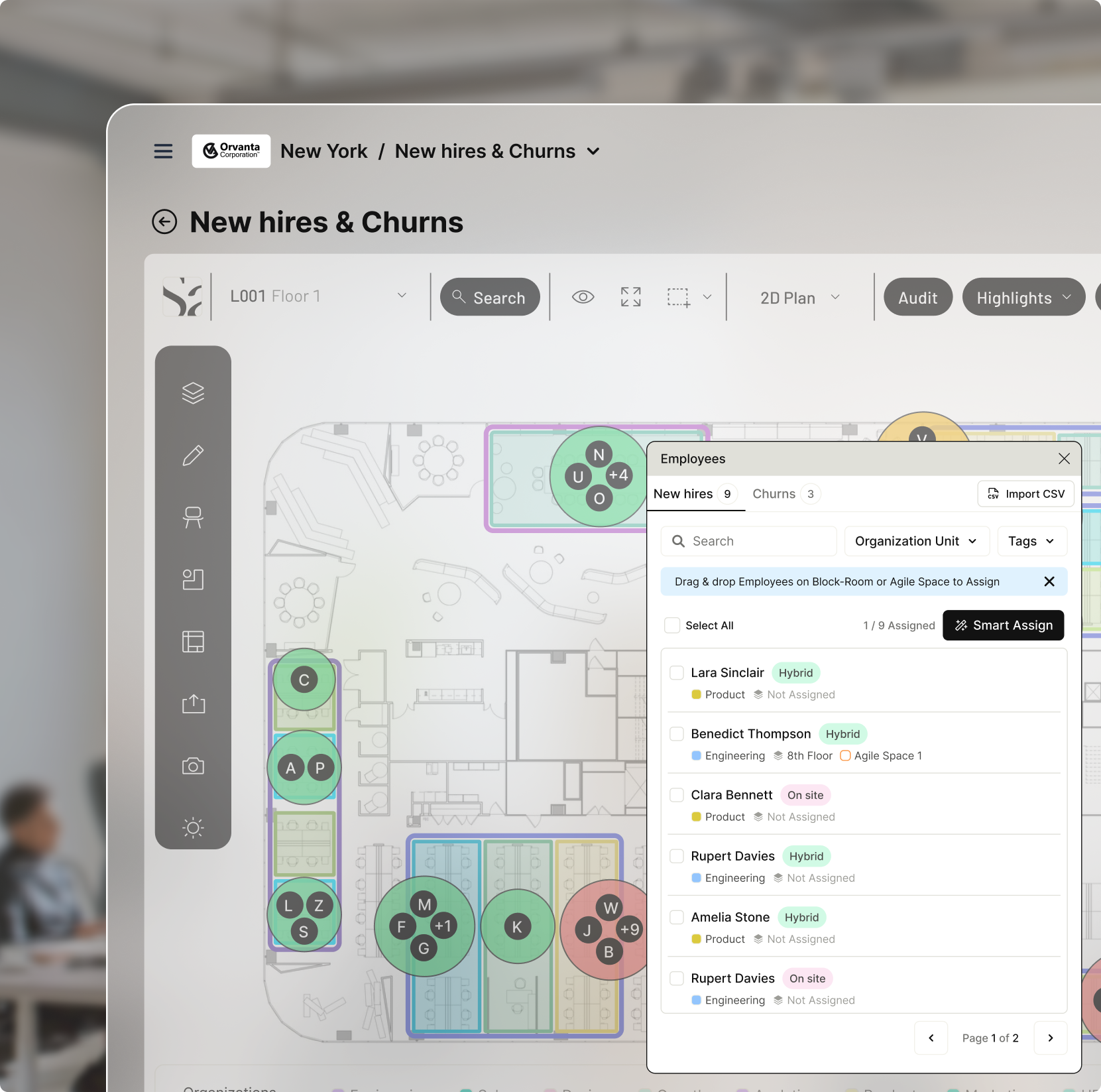Click the Z employee marker

click(x=319, y=906)
